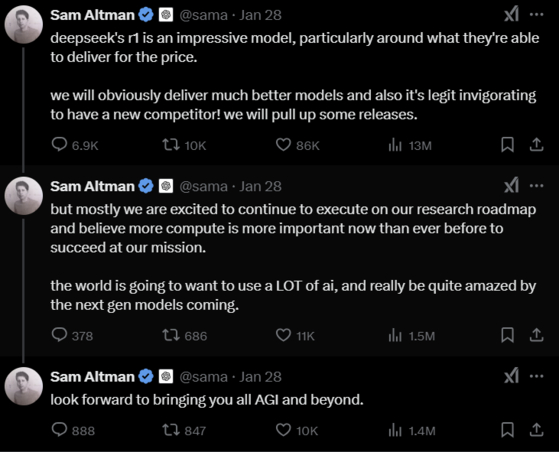559x452 pixels.
Task: Share the first tweet via upload icon
Action: 536,145
